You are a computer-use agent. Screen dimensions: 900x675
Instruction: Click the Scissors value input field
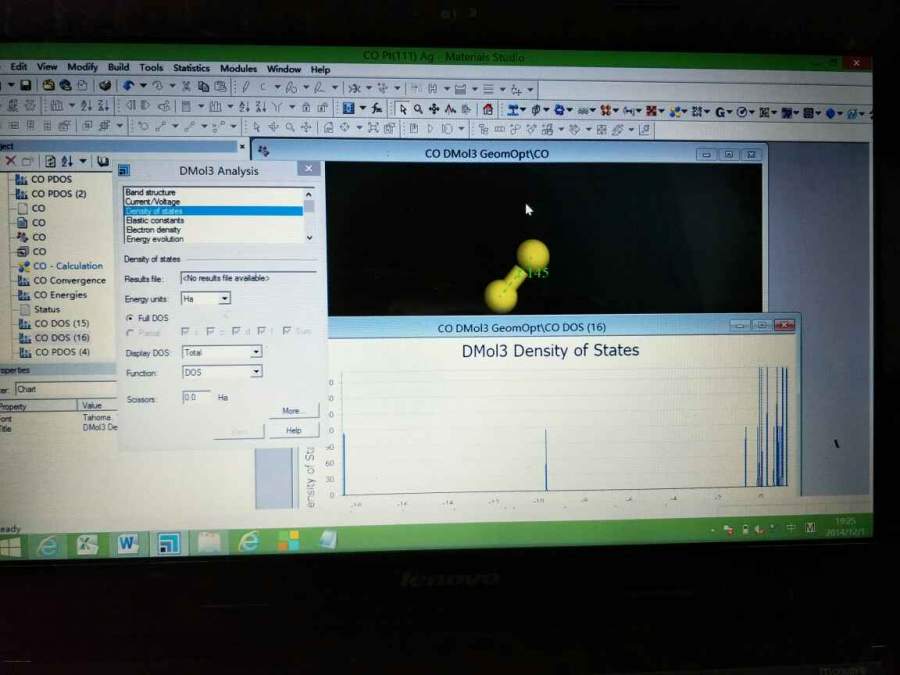point(195,397)
